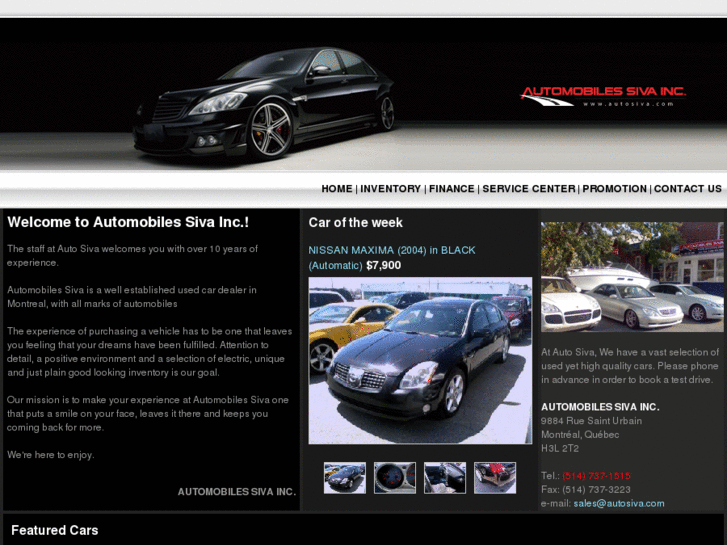The image size is (727, 545).
Task: Click the black Mercedes banner image
Action: click(264, 103)
